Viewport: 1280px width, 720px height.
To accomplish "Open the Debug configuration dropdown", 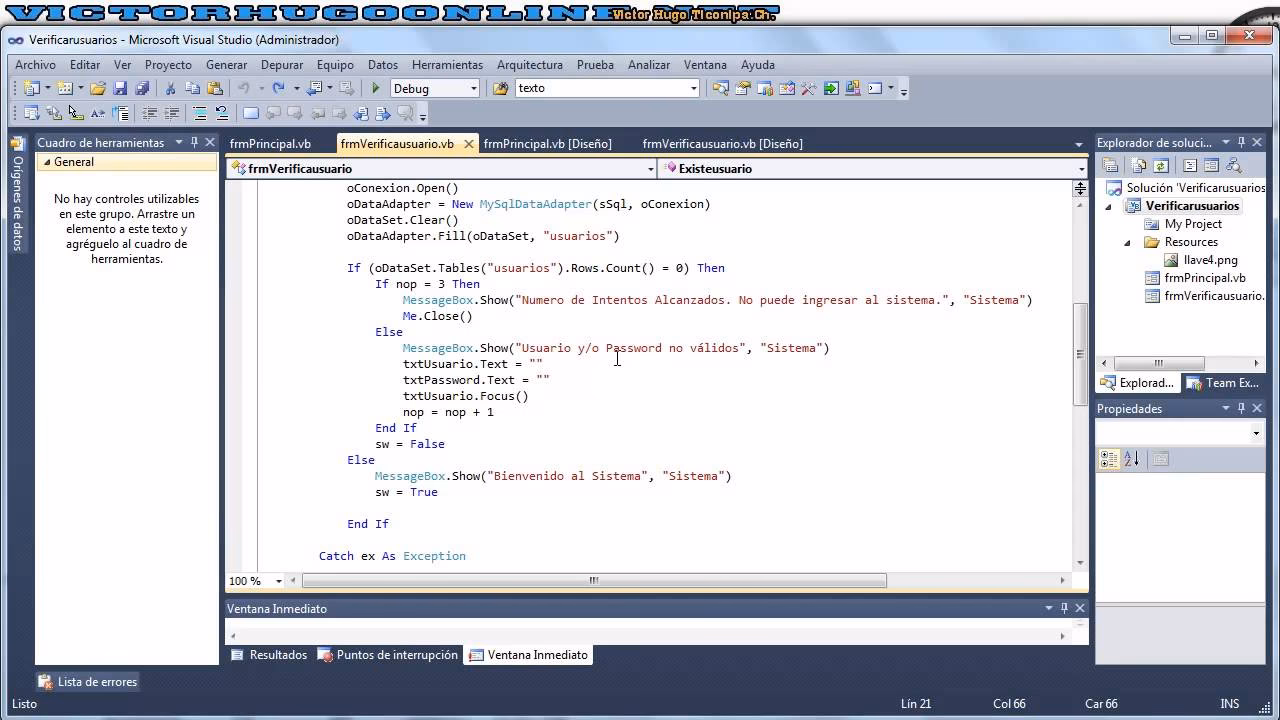I will click(x=473, y=88).
